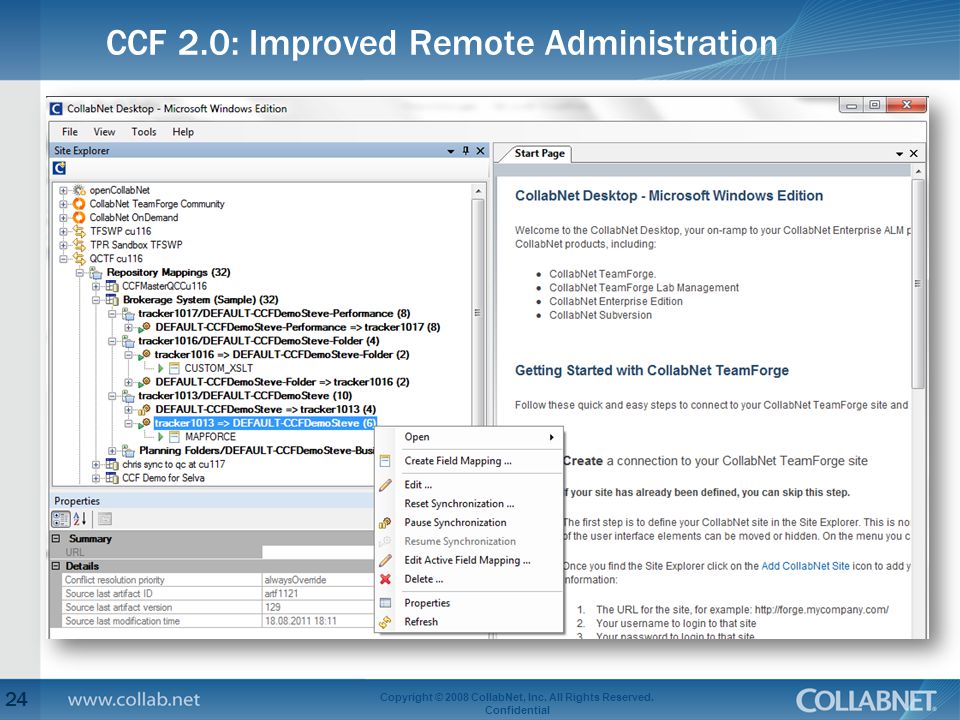960x720 pixels.
Task: Select tracker1016/DEFAULT-CCFDemoSteve-Folder (4) row
Action: coord(258,340)
